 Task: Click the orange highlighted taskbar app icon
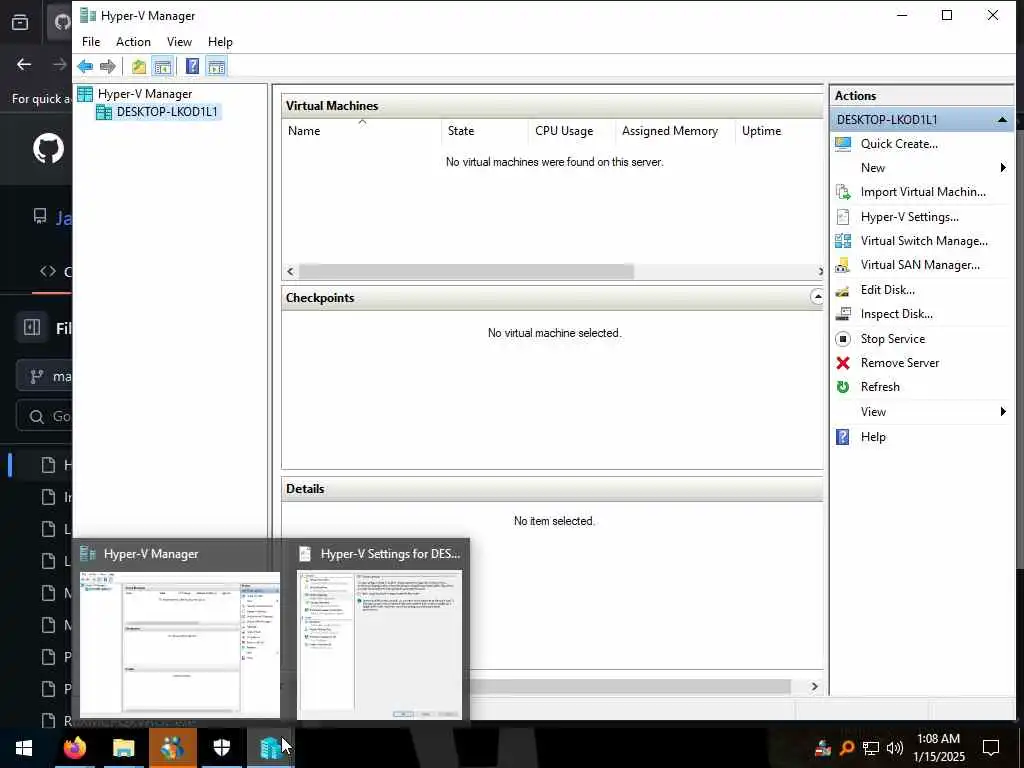(x=172, y=748)
